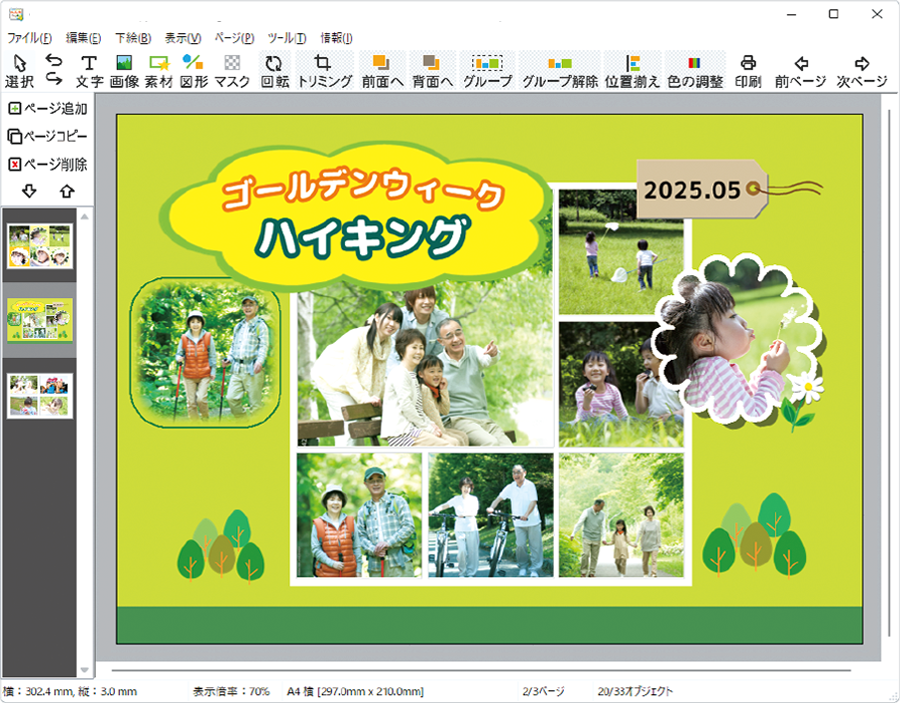Open the ファイル menu
This screenshot has width=900, height=703.
29,38
